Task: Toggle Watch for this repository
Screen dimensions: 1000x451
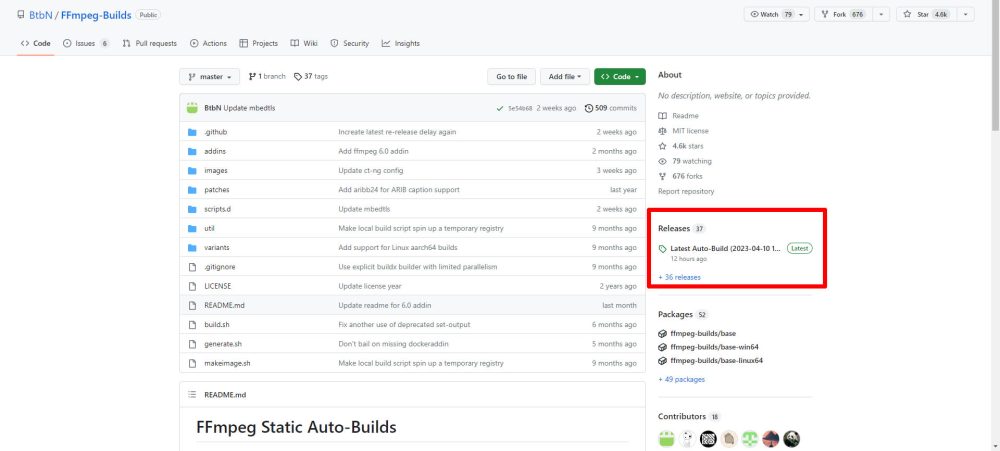Action: (773, 14)
